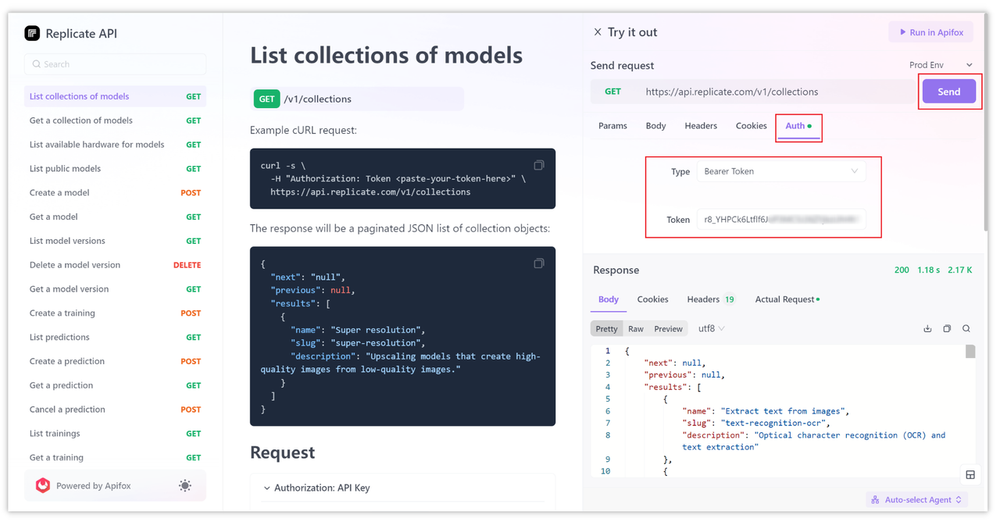1000x523 pixels.
Task: Switch response view to Preview
Action: click(668, 329)
